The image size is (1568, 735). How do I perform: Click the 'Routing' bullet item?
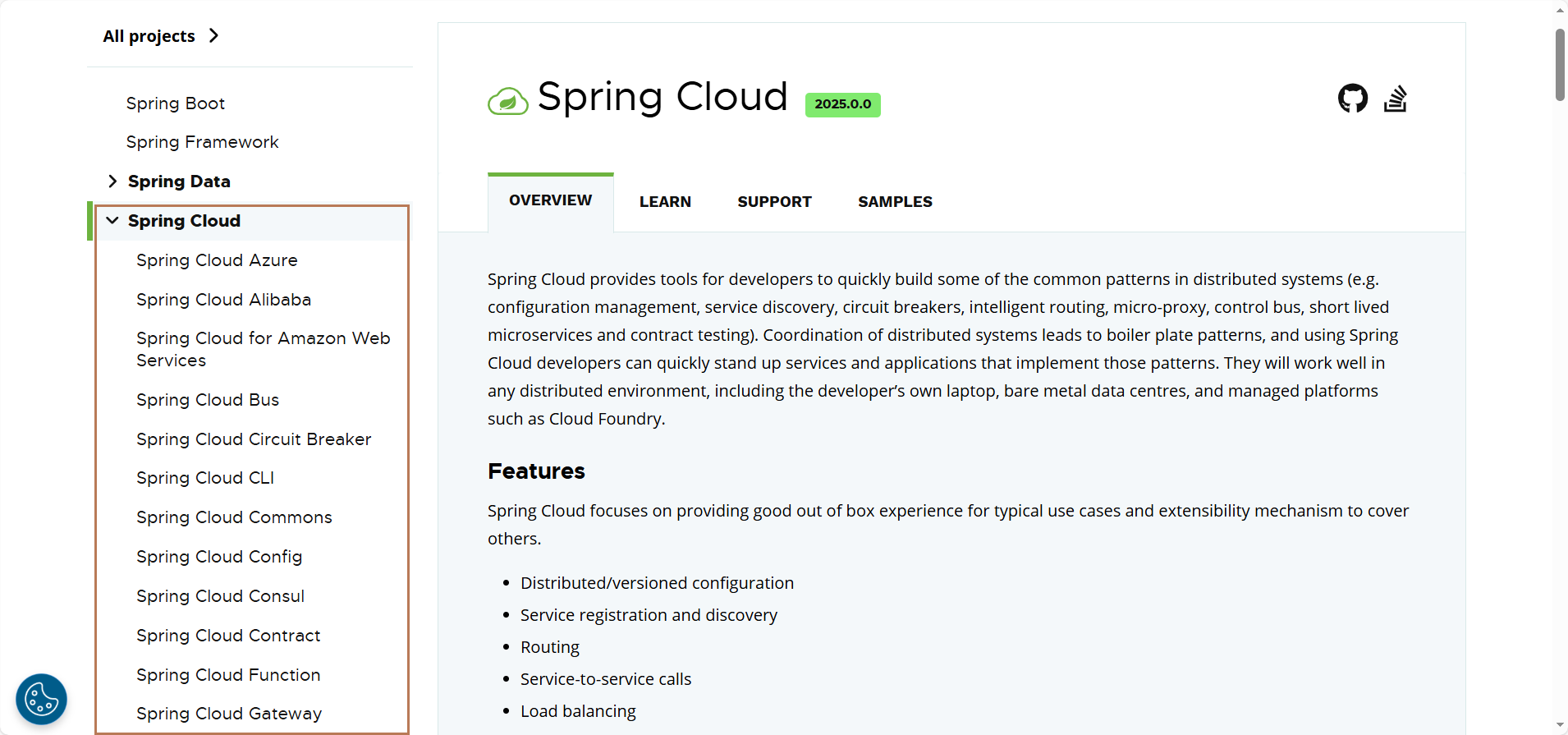coord(550,647)
